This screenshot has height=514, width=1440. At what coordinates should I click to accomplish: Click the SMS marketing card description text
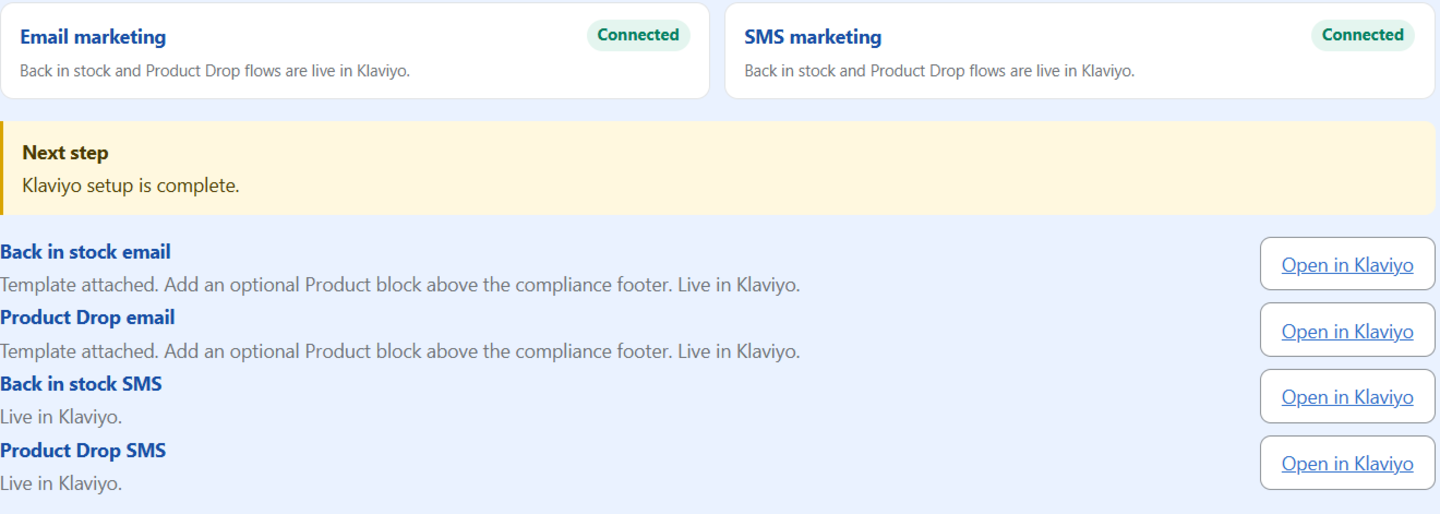click(x=939, y=71)
